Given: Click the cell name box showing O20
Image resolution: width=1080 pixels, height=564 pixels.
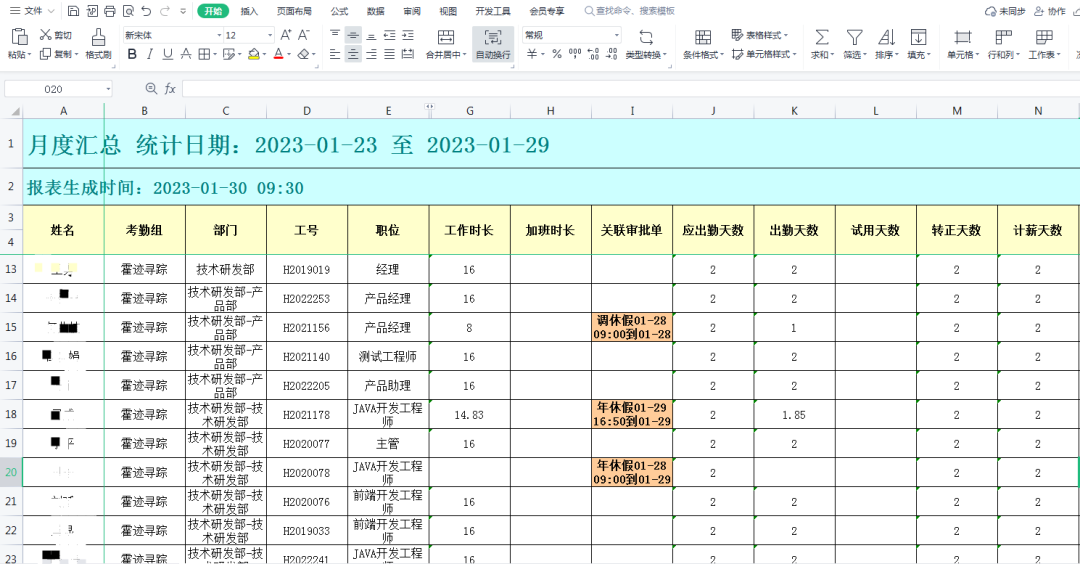Looking at the screenshot, I should coord(54,89).
